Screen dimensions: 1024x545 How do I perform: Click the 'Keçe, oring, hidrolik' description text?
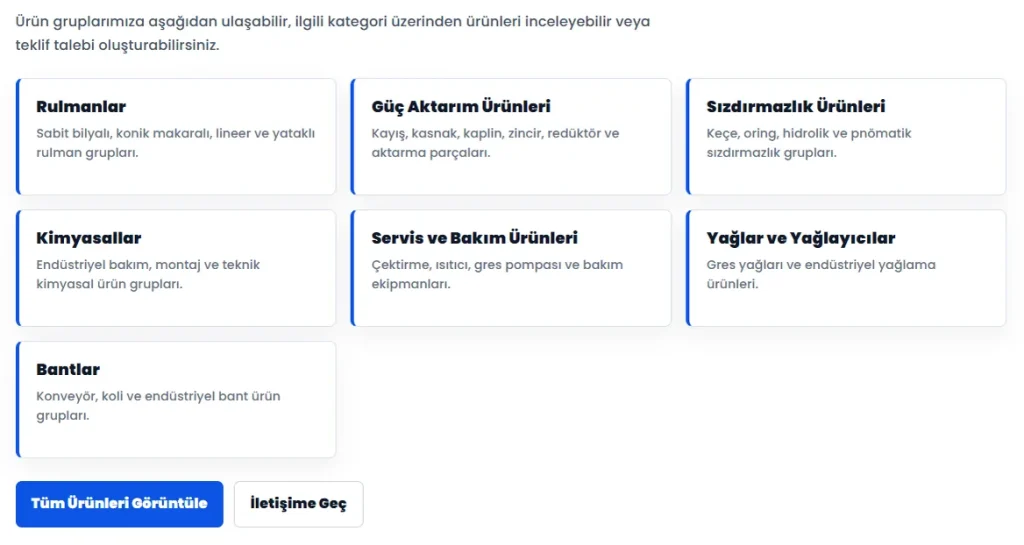click(x=808, y=143)
